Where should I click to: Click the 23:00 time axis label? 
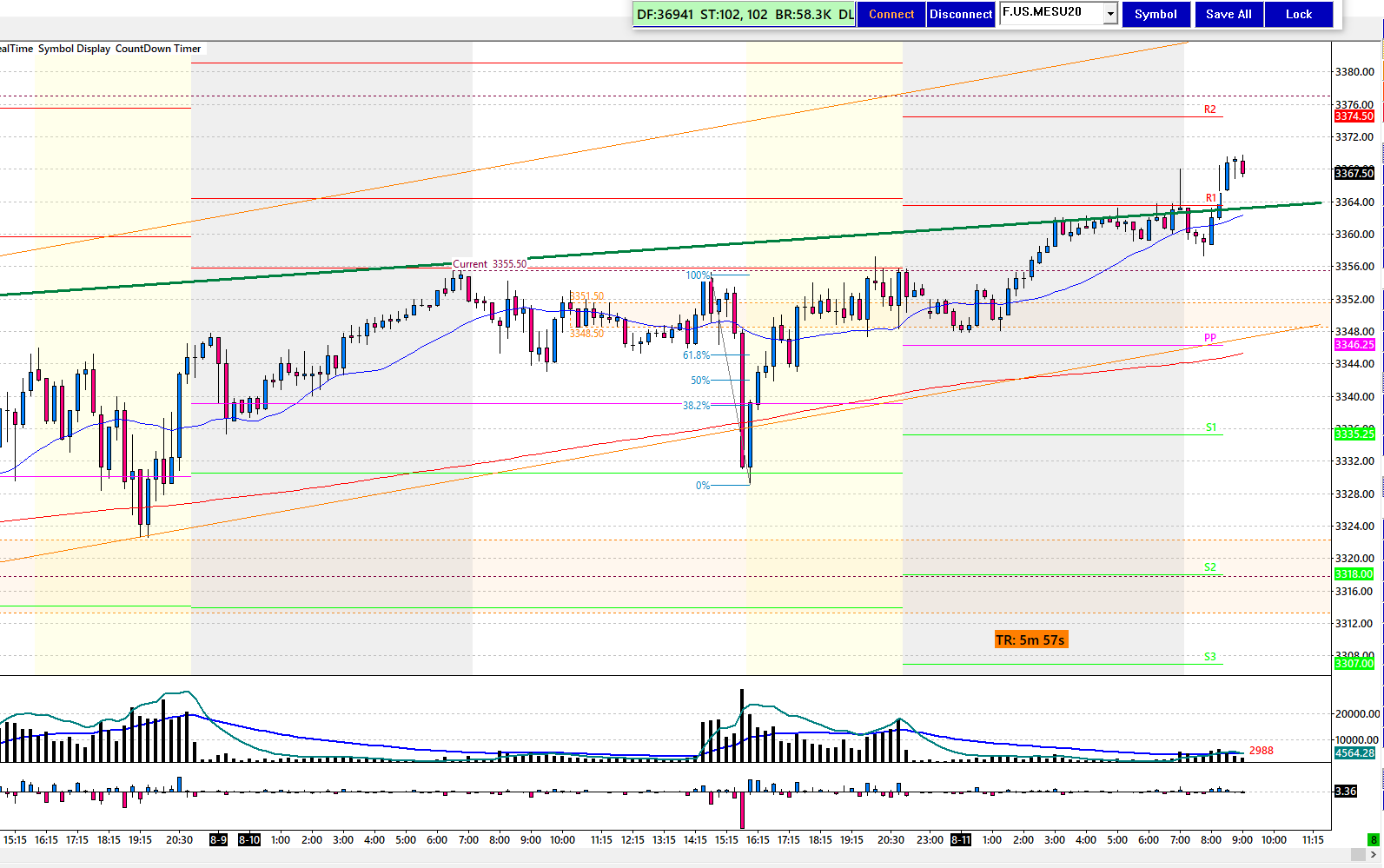pos(930,839)
